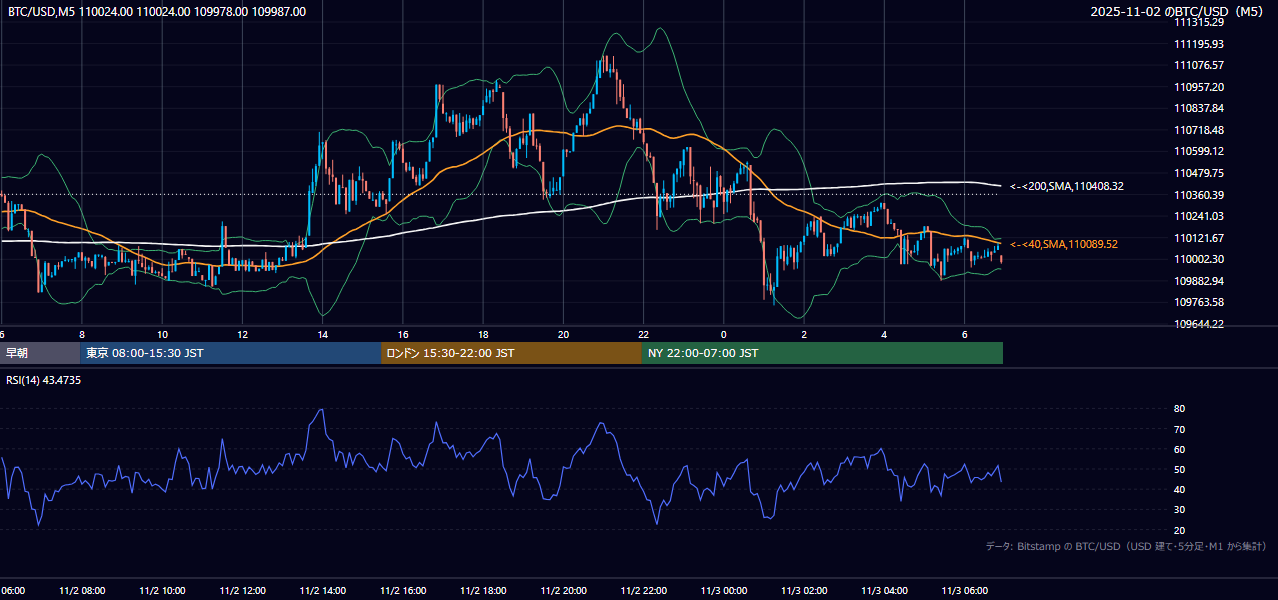Click the 早朝 session band
Viewport: 1278px width, 600px height.
(39, 353)
